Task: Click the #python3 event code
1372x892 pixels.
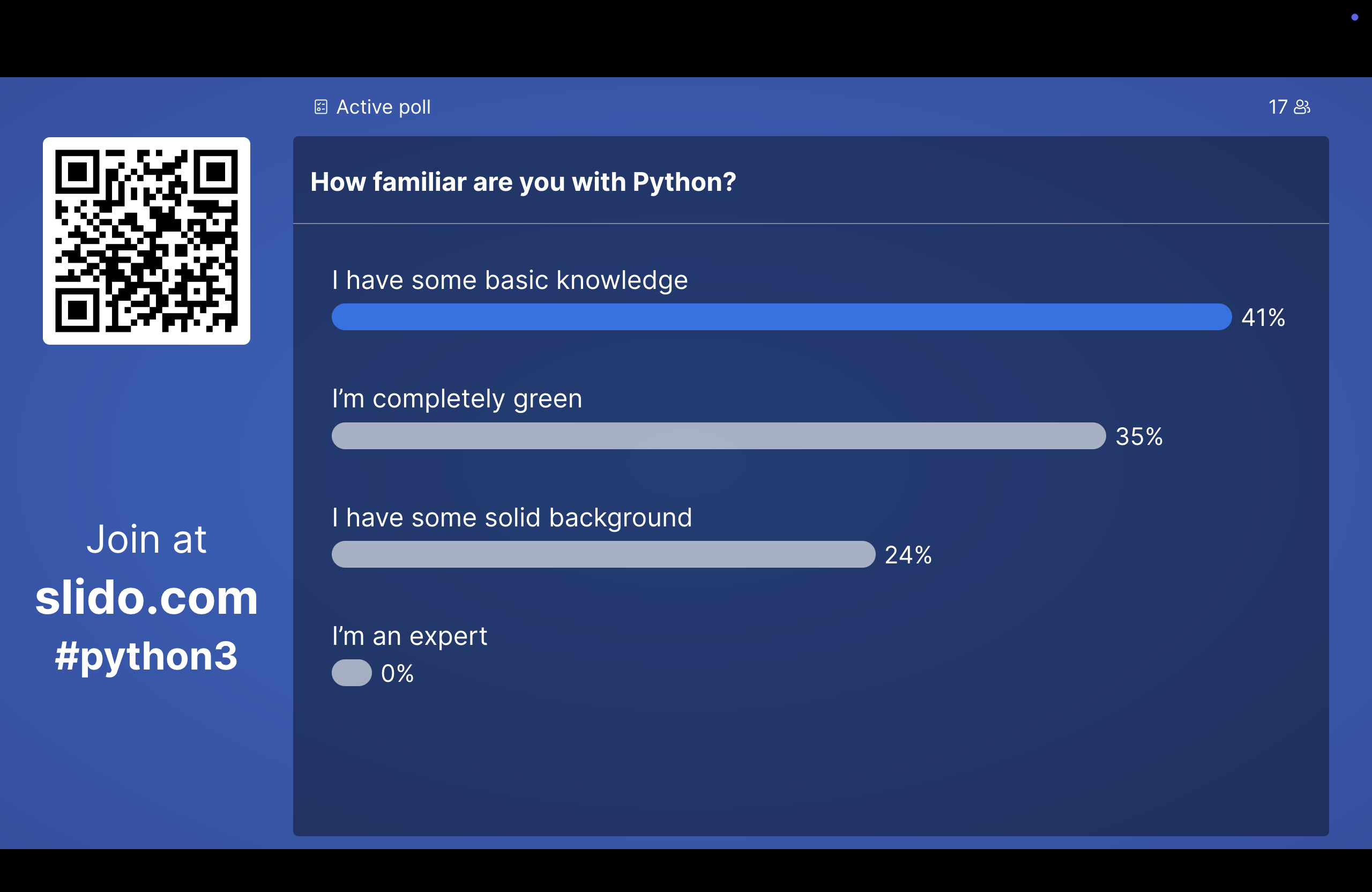Action: tap(146, 657)
